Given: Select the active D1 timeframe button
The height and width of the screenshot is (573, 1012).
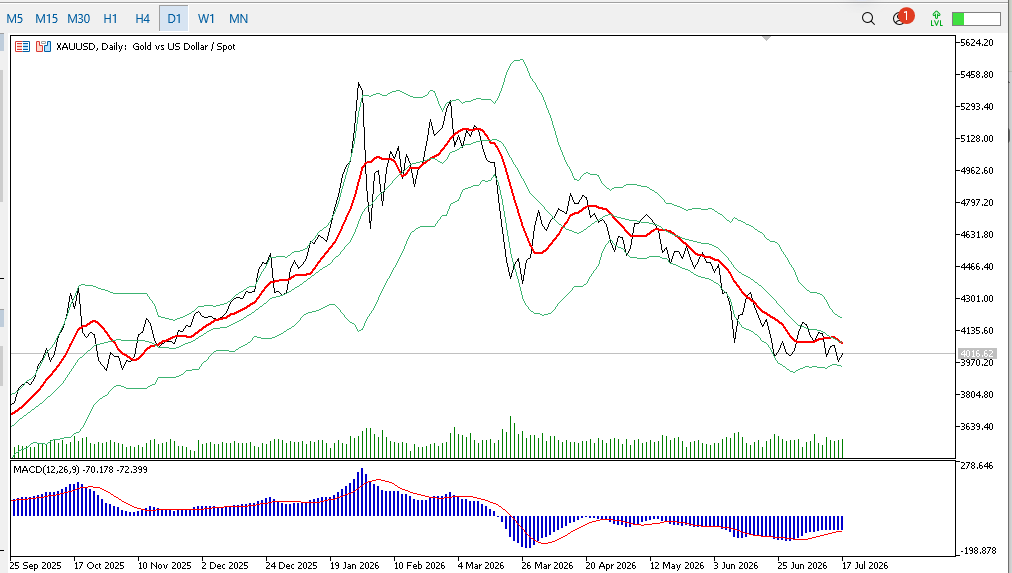Looking at the screenshot, I should (174, 19).
